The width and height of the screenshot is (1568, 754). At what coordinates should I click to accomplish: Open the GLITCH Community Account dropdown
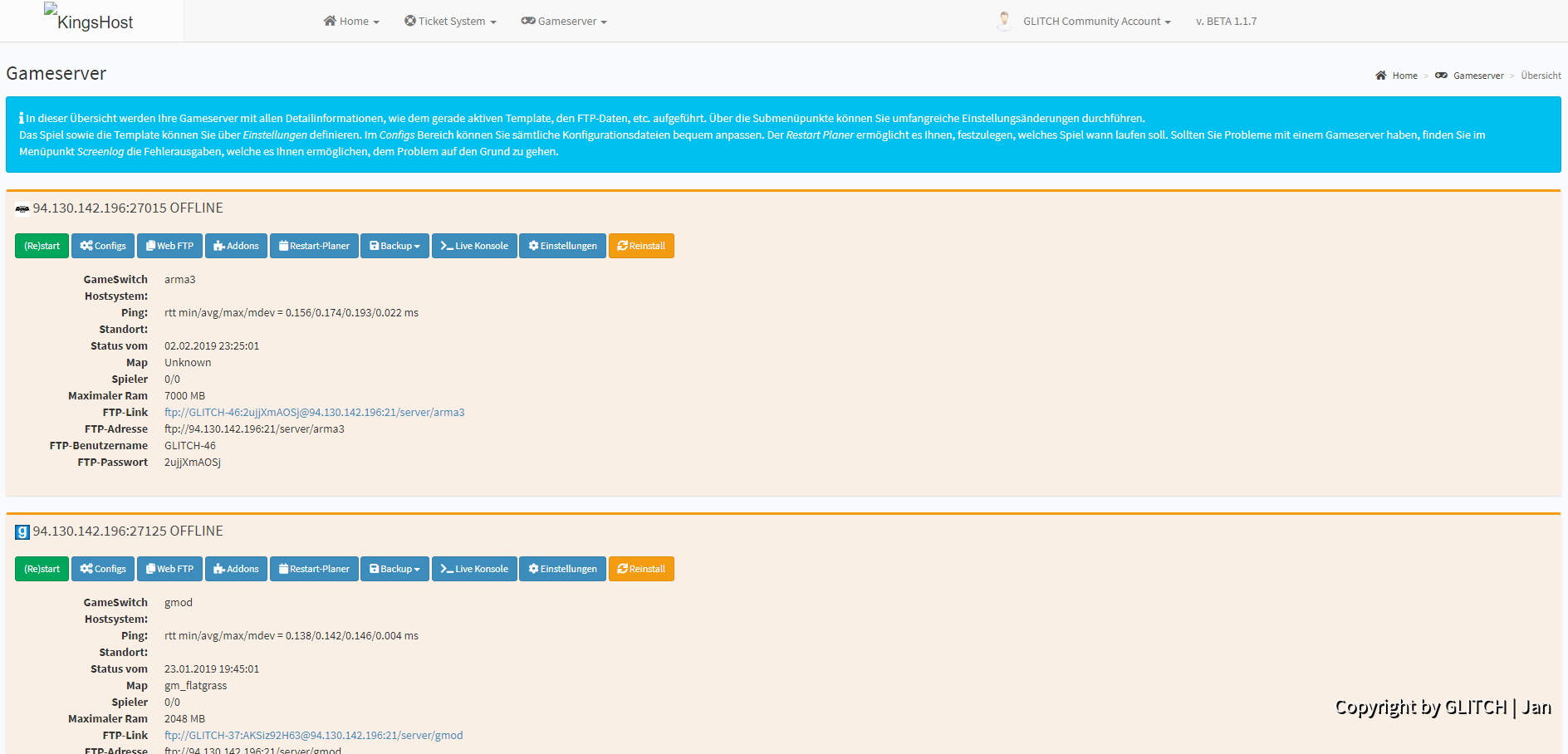(x=1096, y=22)
